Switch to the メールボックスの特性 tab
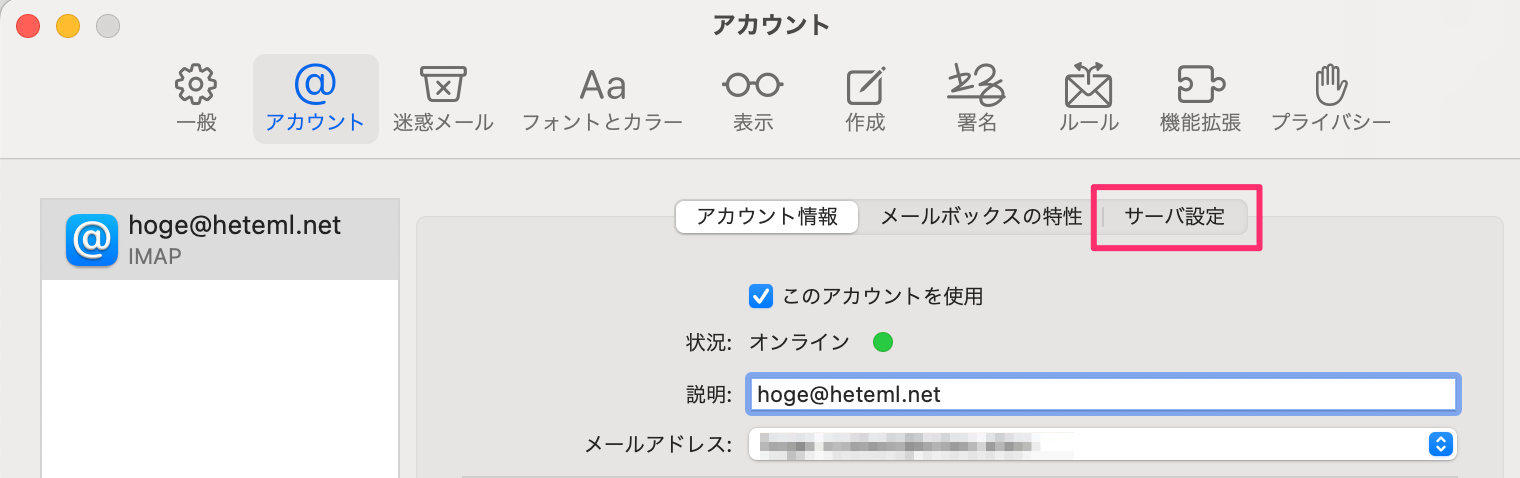This screenshot has height=478, width=1520. click(x=981, y=217)
